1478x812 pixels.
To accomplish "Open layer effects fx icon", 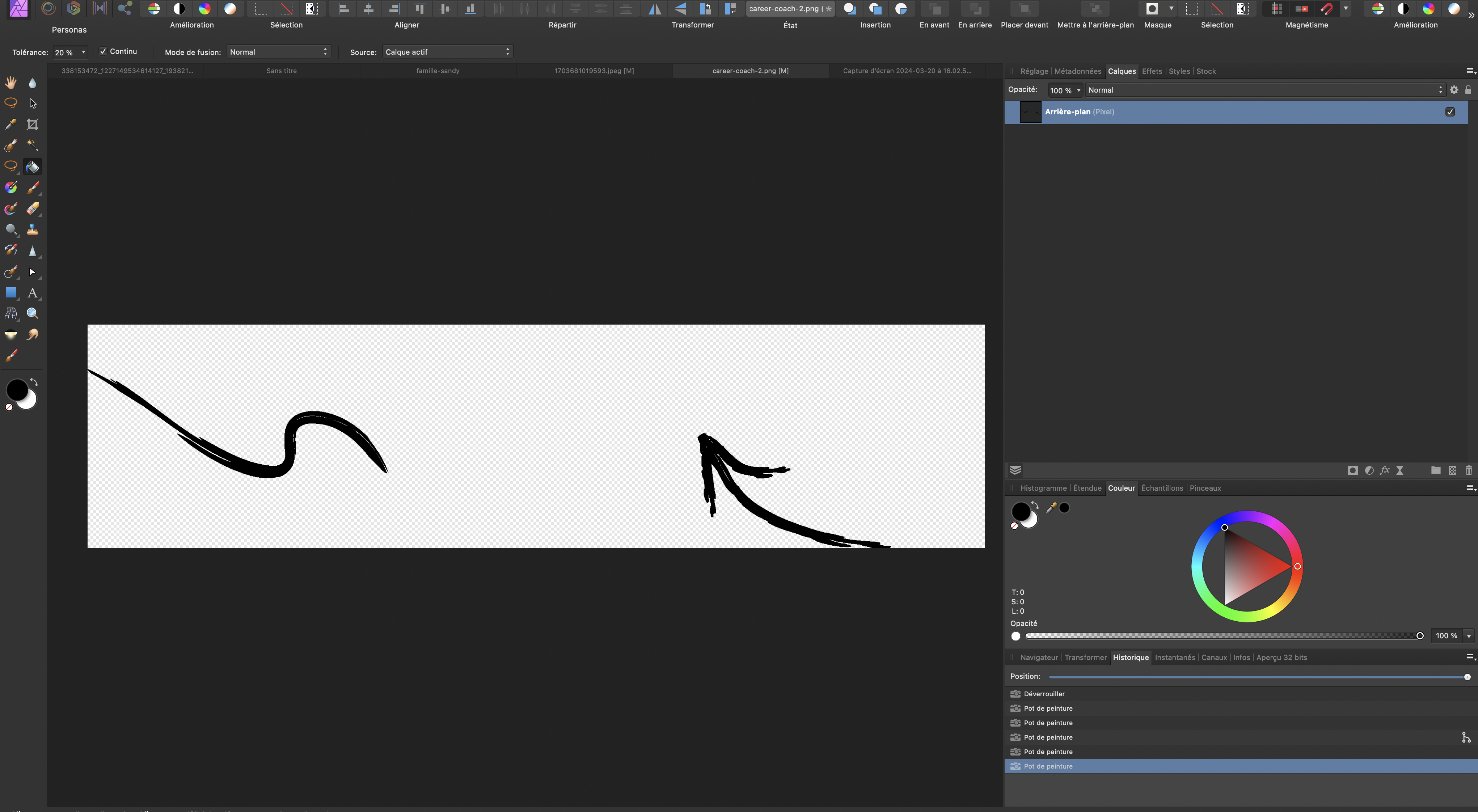I will click(1385, 470).
